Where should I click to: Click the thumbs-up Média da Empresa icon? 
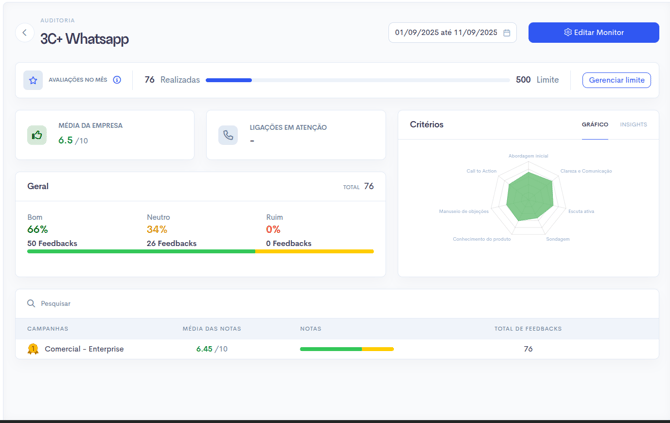[37, 134]
